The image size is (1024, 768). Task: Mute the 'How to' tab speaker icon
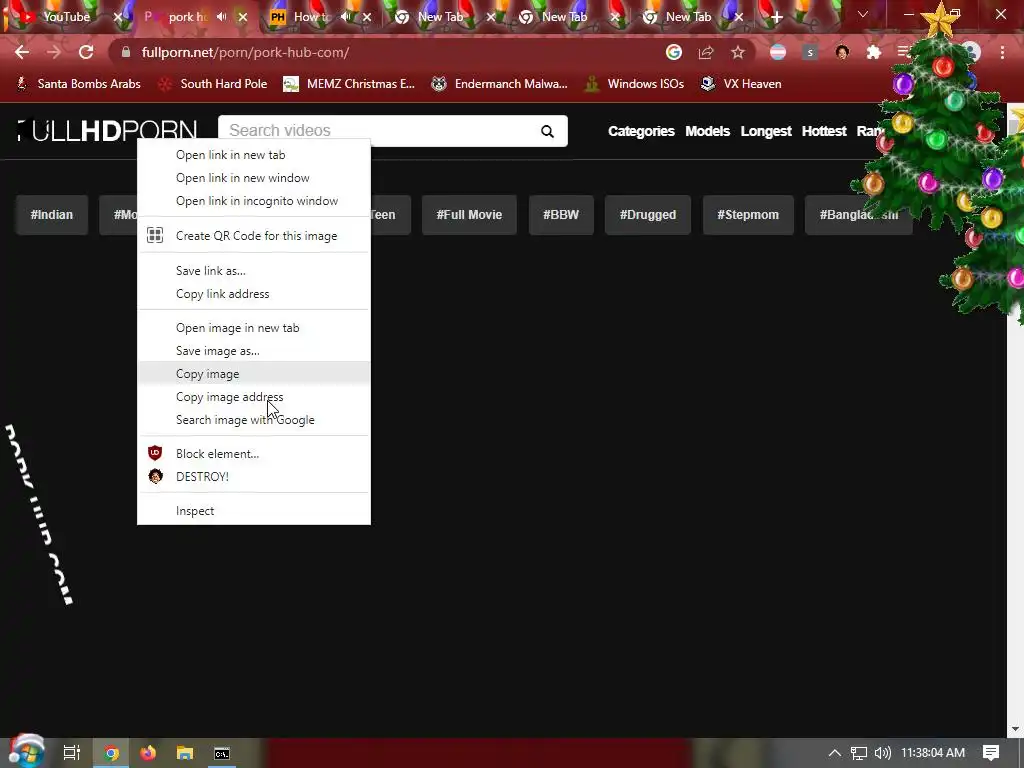(347, 17)
